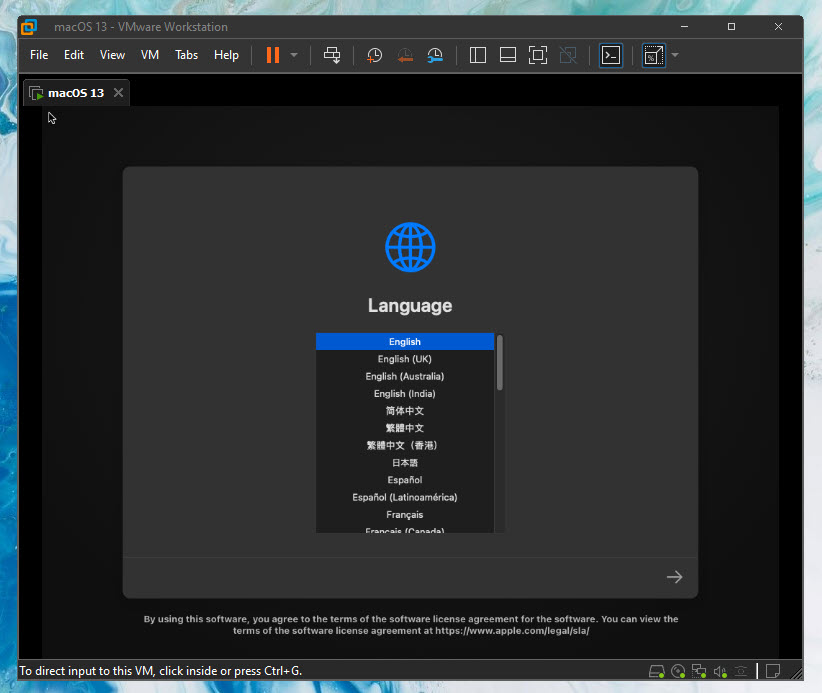
Task: Click the Unity mode icon
Action: point(568,55)
